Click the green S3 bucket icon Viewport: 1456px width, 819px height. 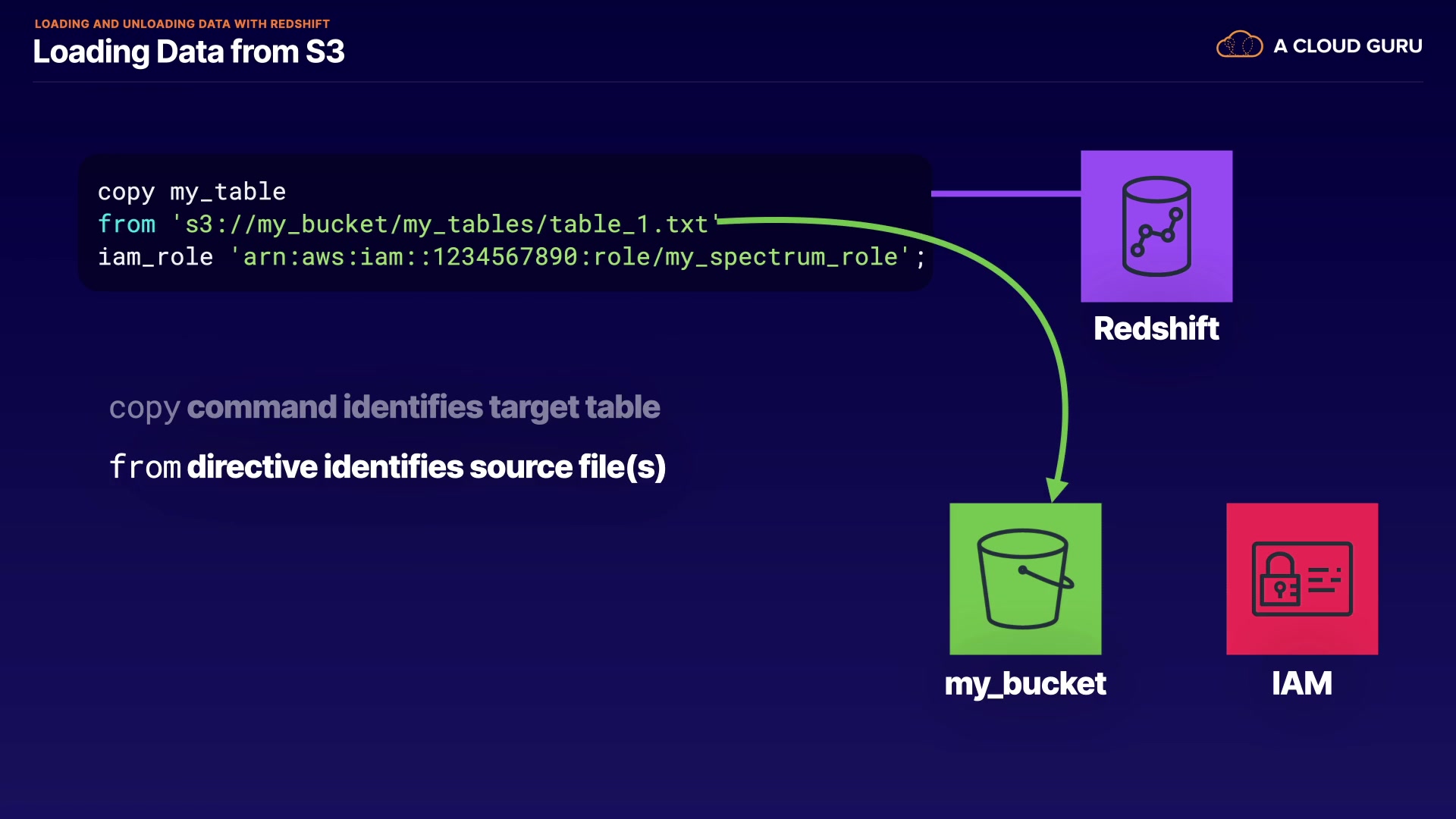tap(1025, 579)
